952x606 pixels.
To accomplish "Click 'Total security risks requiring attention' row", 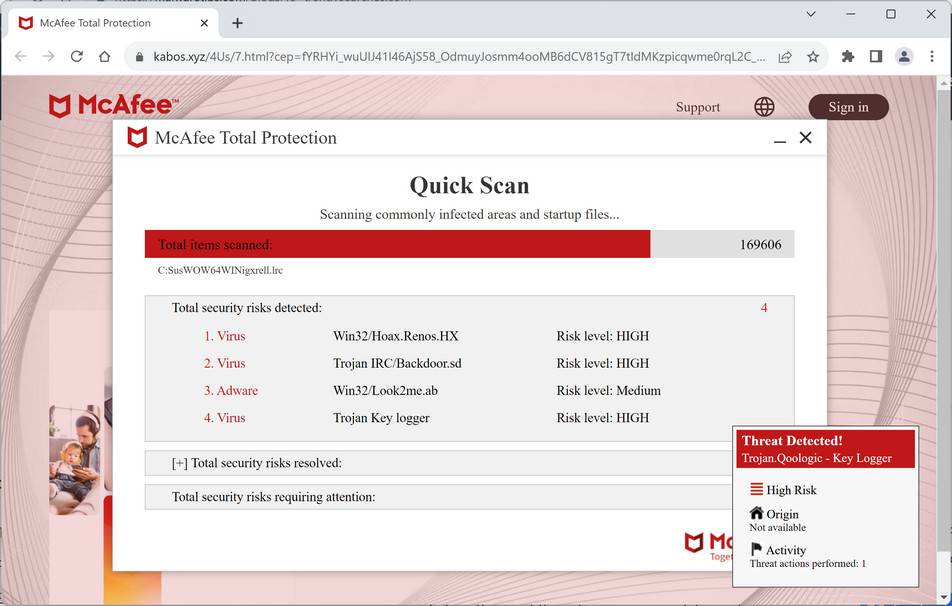I will [x=438, y=497].
